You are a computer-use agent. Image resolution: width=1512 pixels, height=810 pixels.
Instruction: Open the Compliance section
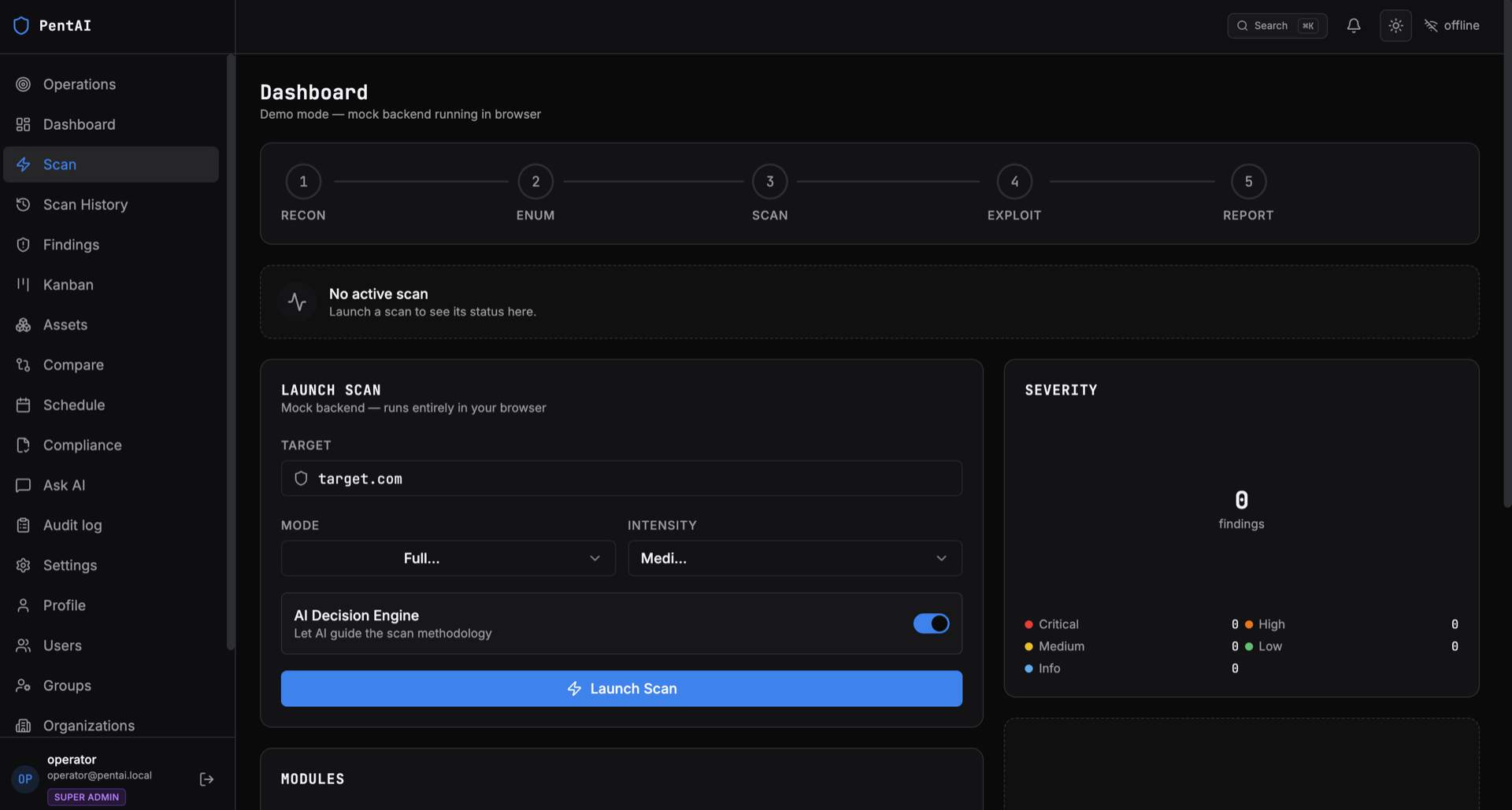pyautogui.click(x=83, y=446)
